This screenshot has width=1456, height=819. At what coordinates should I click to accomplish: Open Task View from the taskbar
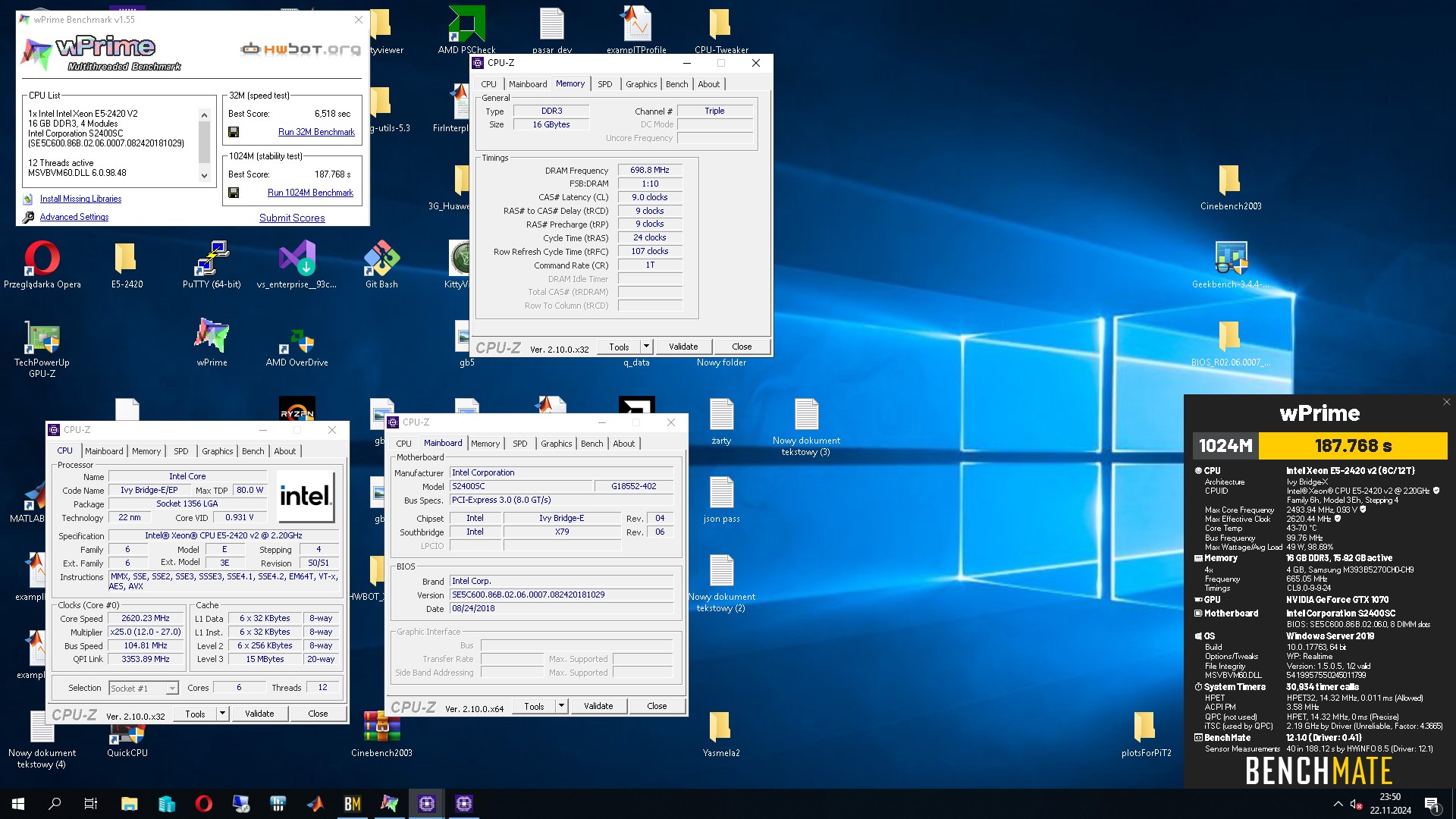pos(91,804)
